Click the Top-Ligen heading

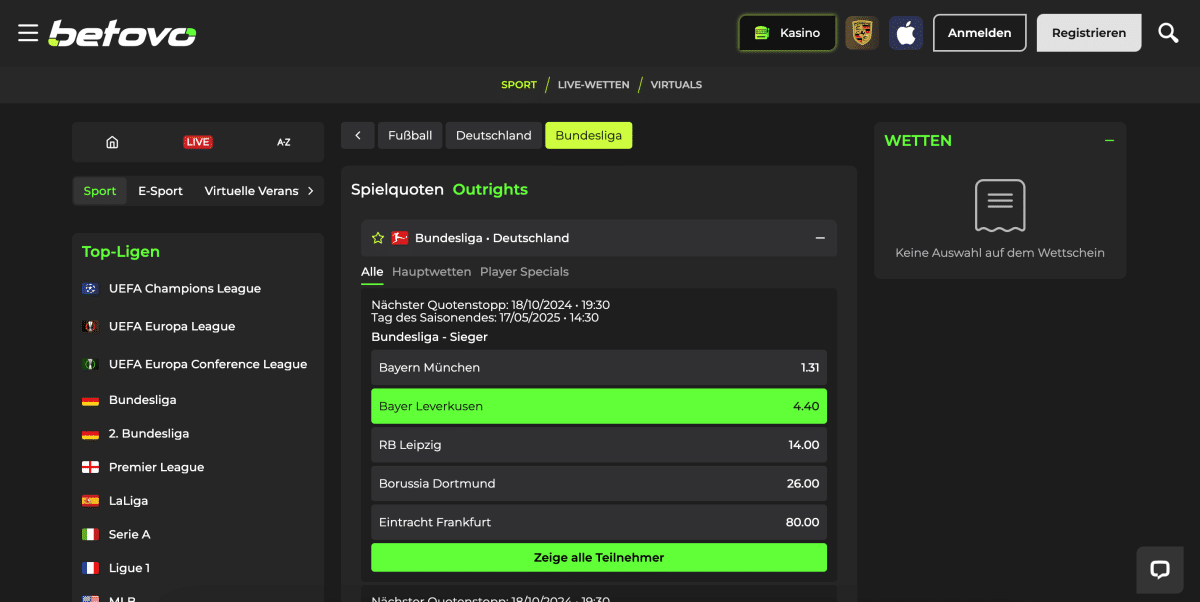click(121, 252)
